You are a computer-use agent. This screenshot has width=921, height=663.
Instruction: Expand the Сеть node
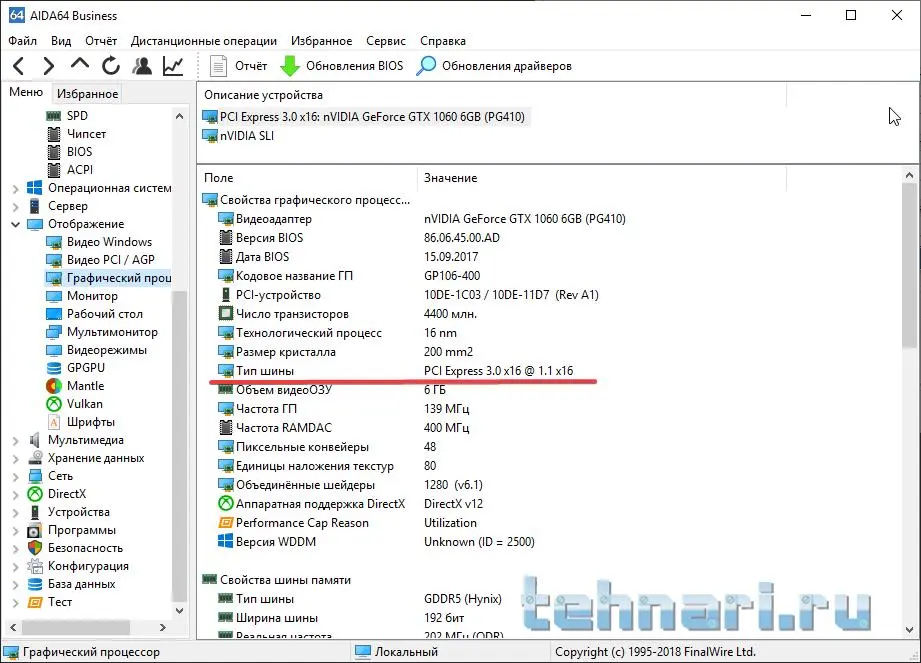pyautogui.click(x=15, y=476)
